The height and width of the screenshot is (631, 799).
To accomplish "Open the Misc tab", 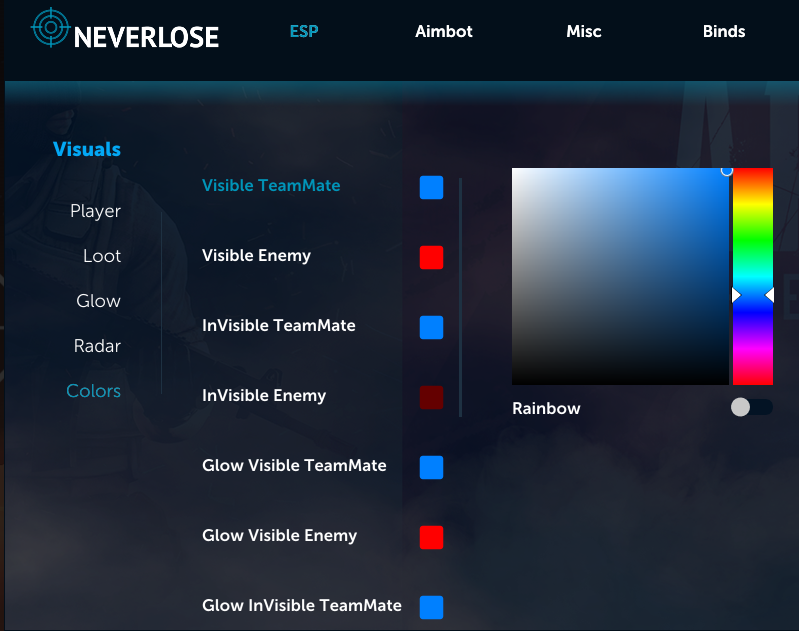I will point(583,31).
